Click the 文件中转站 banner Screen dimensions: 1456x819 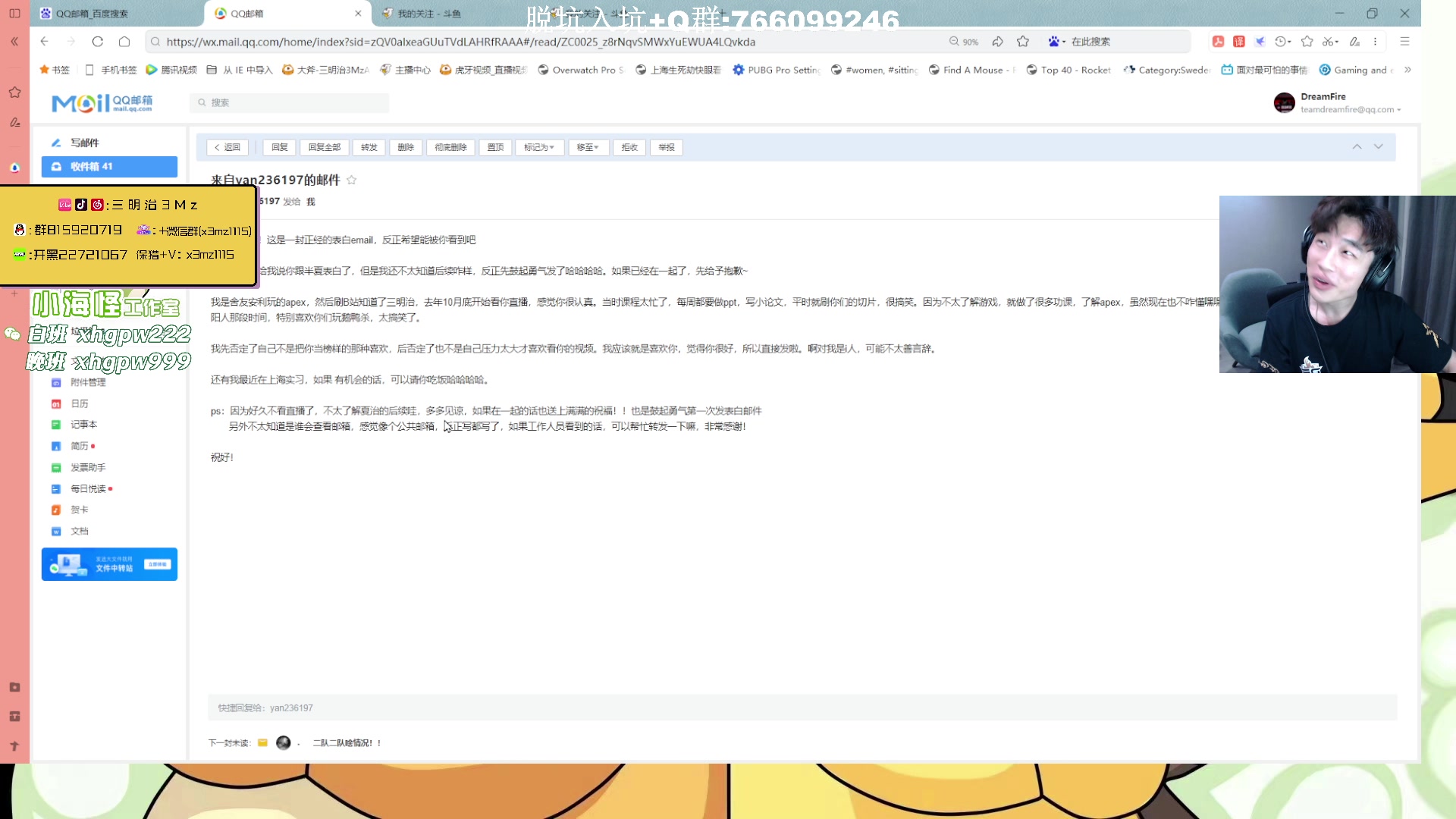pyautogui.click(x=109, y=564)
